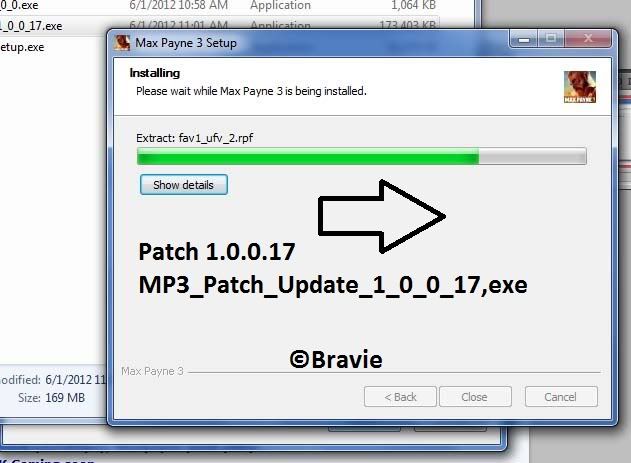Screen dimensions: 631x463
Task: Click the ©Bravie watermark text
Action: (x=336, y=359)
